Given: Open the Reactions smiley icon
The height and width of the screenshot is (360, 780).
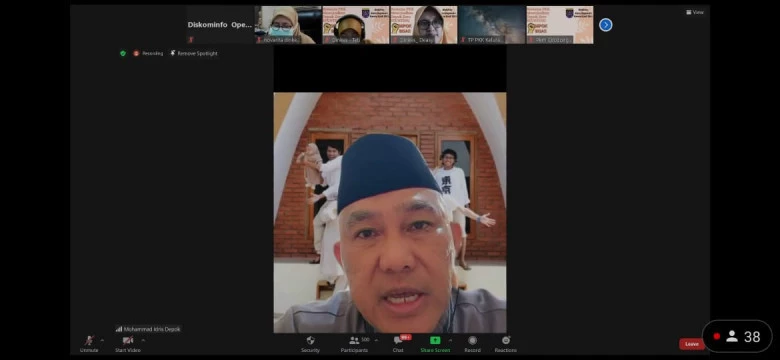Looking at the screenshot, I should (x=506, y=341).
